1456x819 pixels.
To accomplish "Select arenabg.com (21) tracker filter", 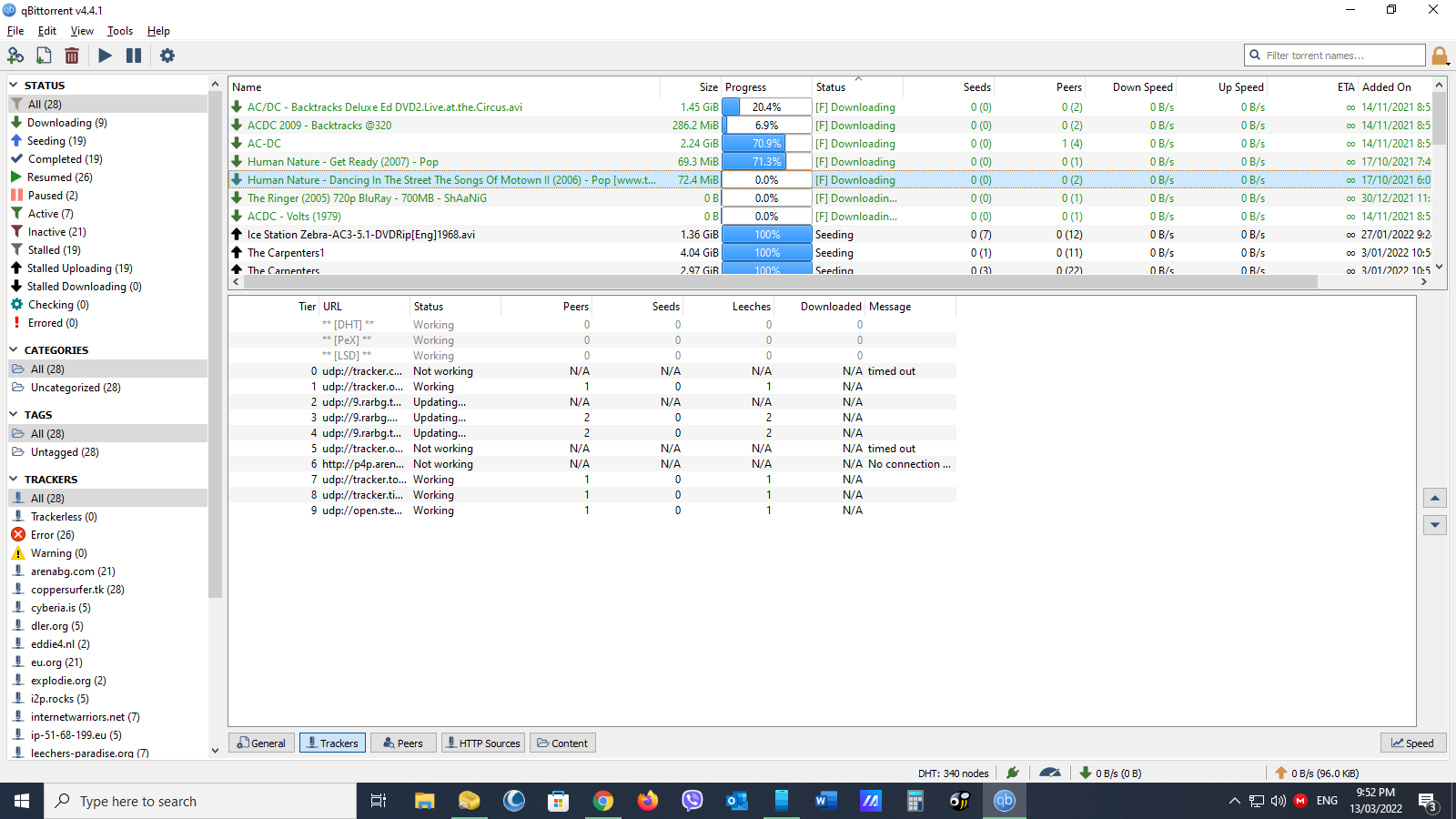I will coord(108,571).
